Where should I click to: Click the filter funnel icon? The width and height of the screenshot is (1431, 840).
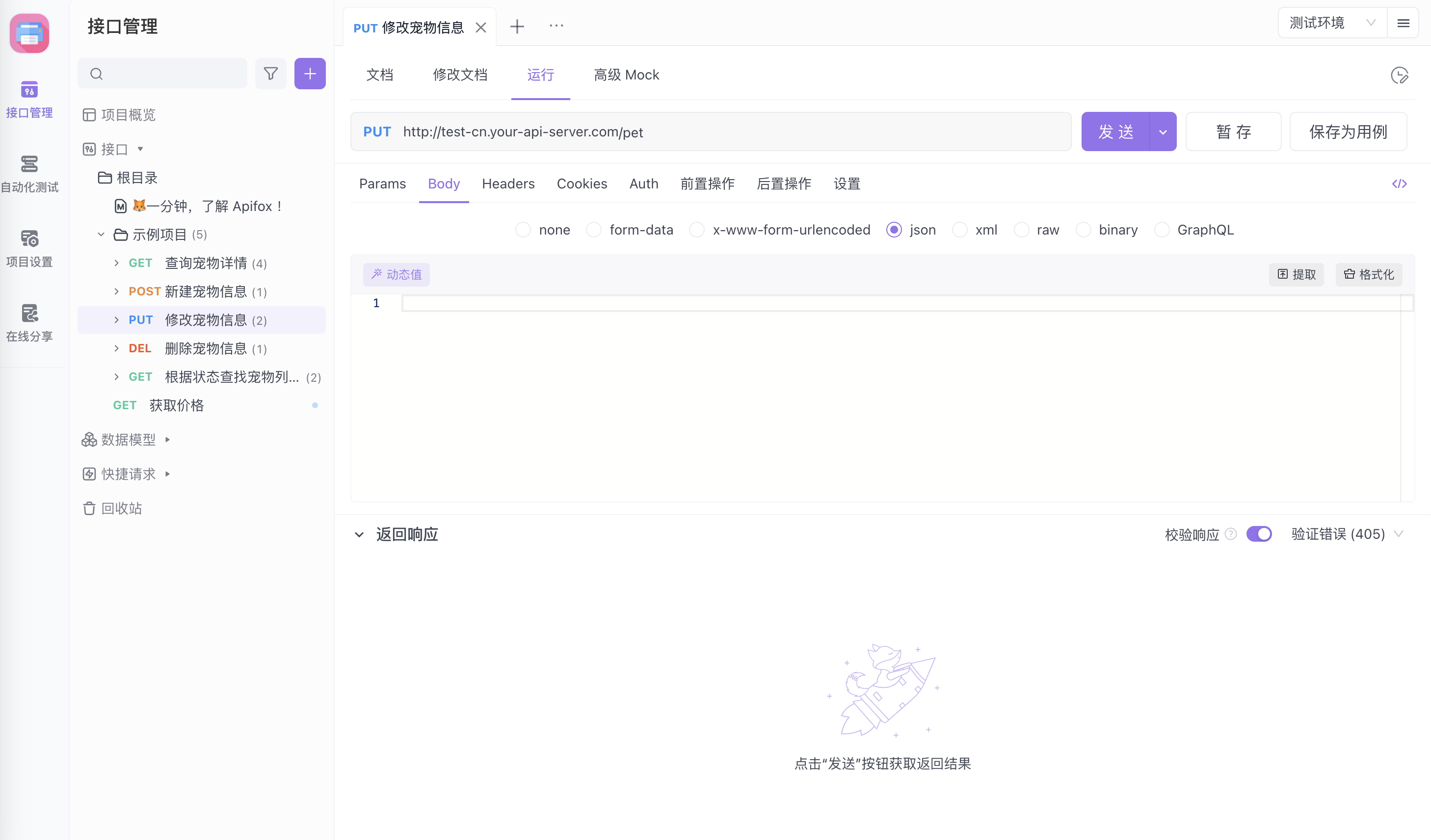point(270,74)
